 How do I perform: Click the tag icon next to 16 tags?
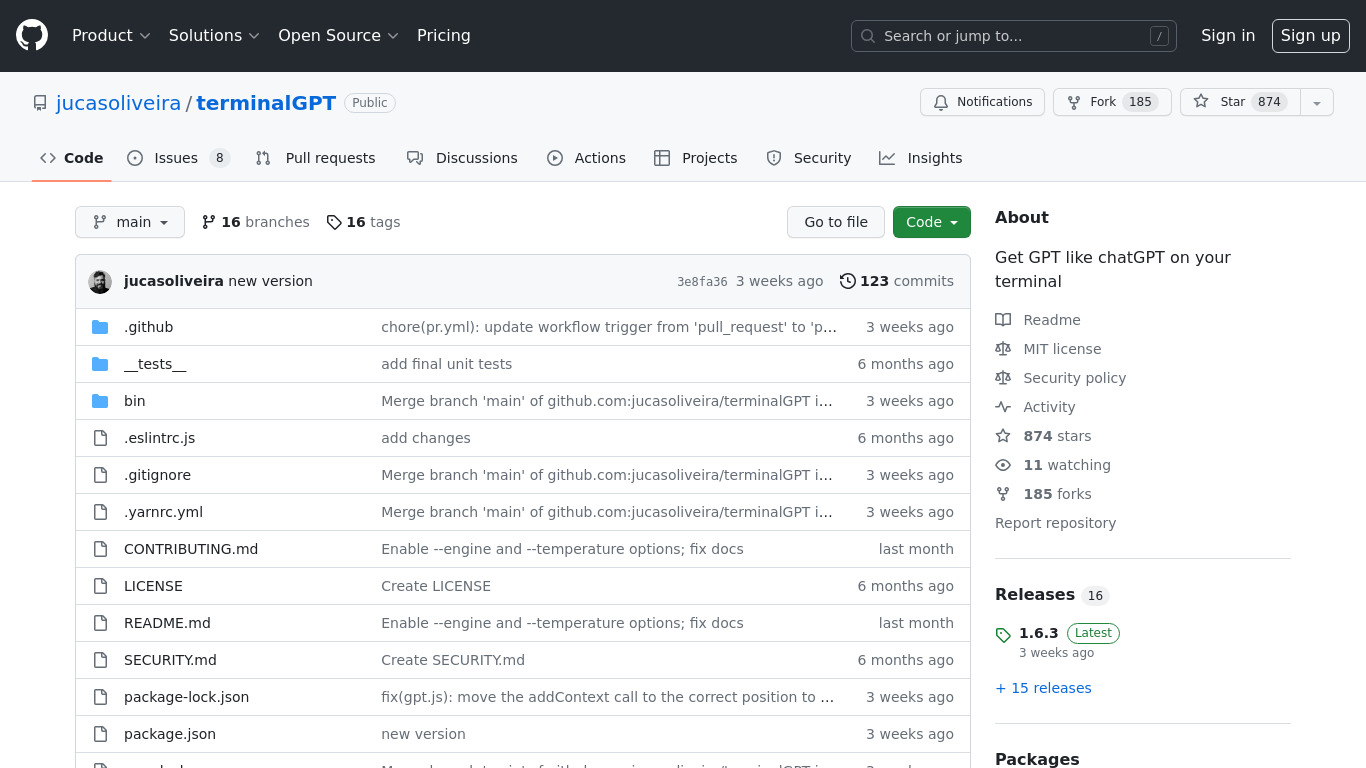pyautogui.click(x=334, y=222)
